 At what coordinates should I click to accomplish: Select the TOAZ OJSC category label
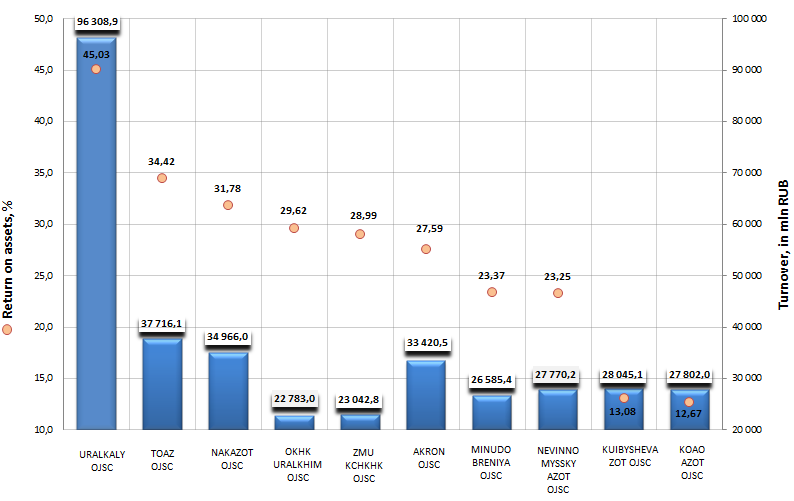pyautogui.click(x=162, y=460)
